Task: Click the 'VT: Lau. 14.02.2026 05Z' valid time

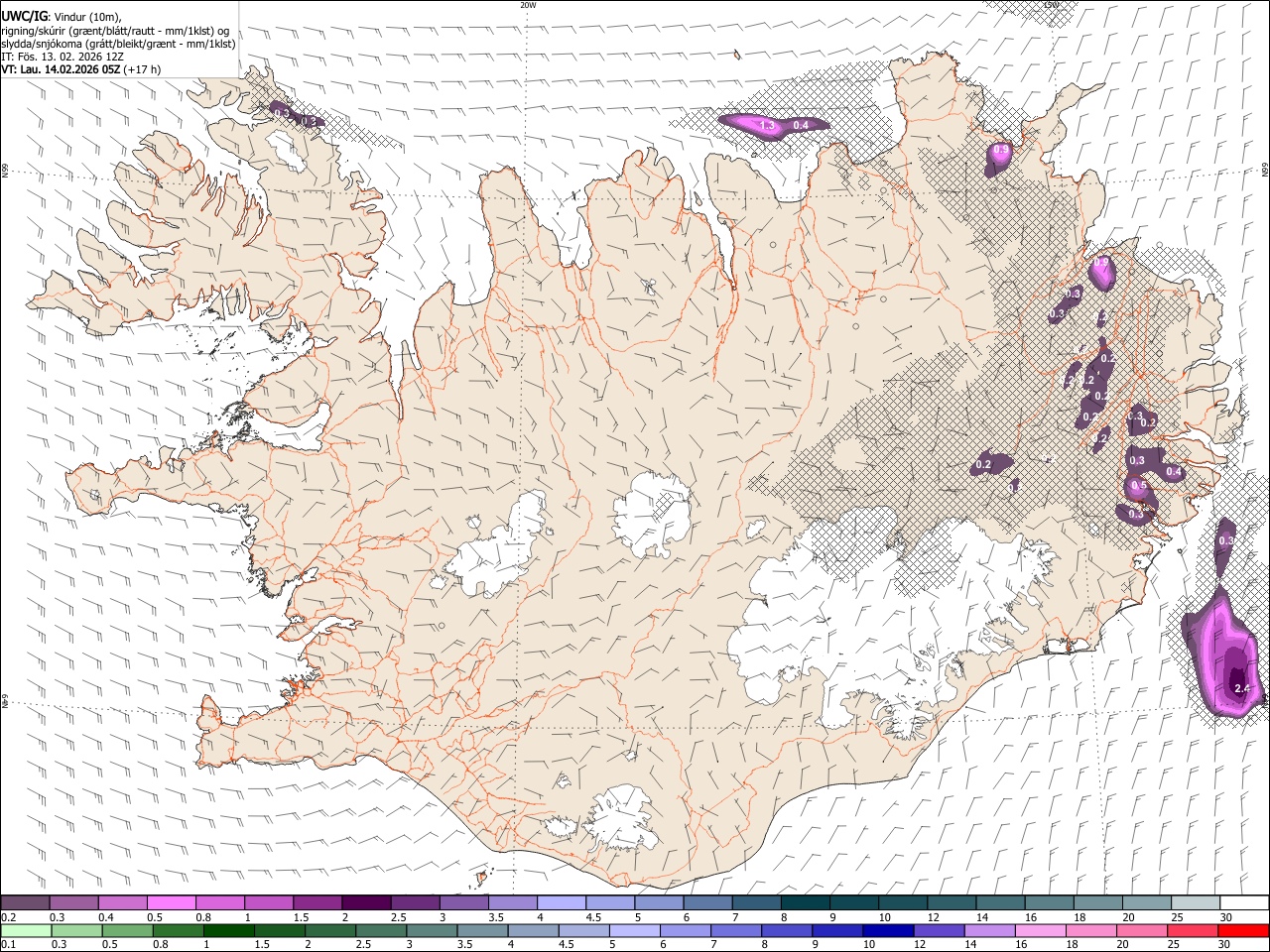Action: (61, 69)
